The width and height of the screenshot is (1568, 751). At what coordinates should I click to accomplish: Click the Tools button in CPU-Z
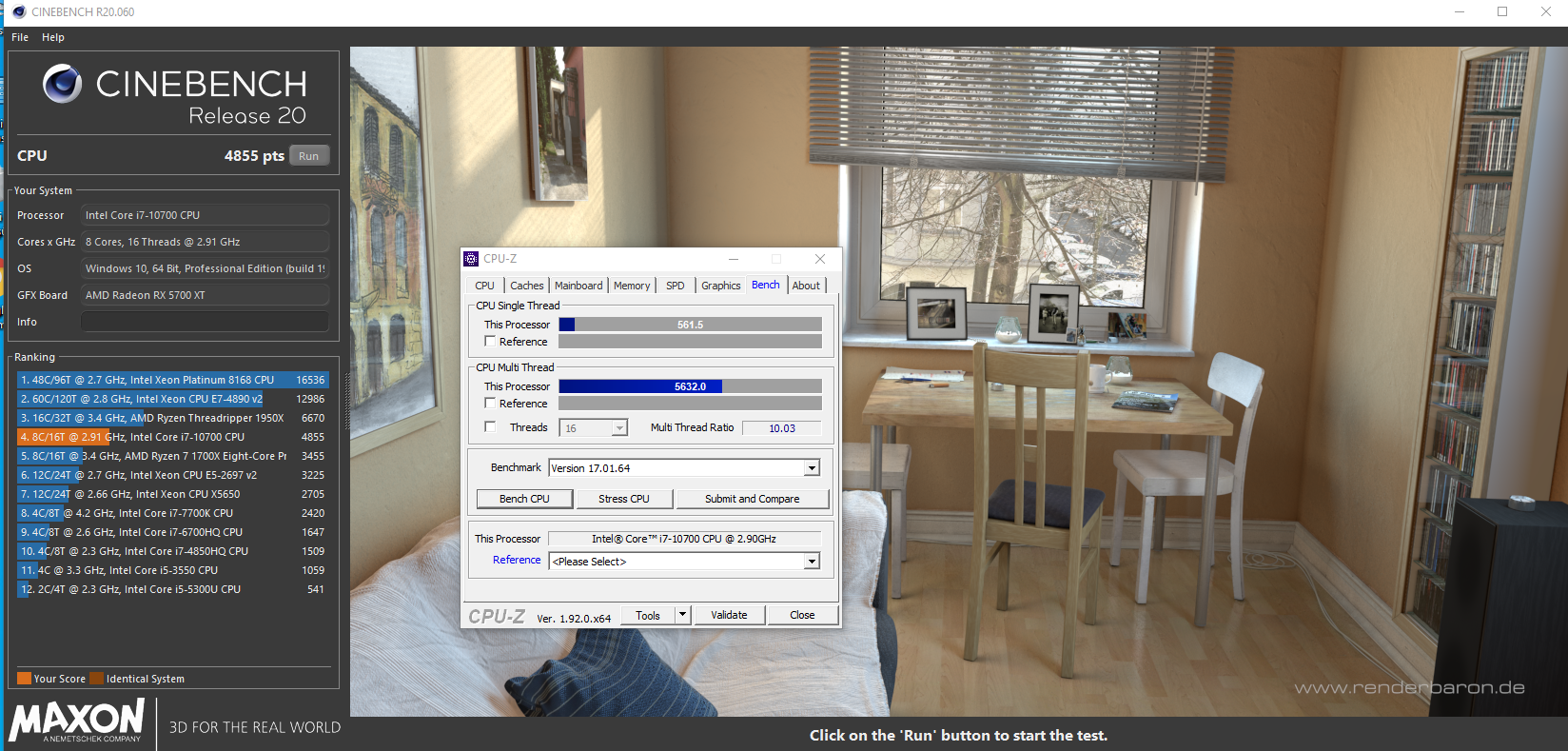pyautogui.click(x=648, y=615)
